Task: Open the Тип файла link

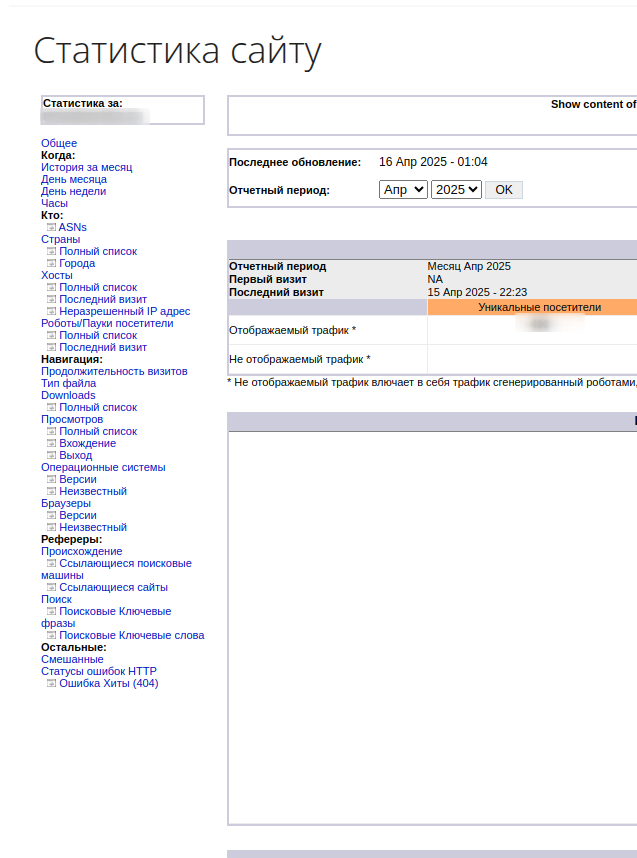Action: (68, 384)
